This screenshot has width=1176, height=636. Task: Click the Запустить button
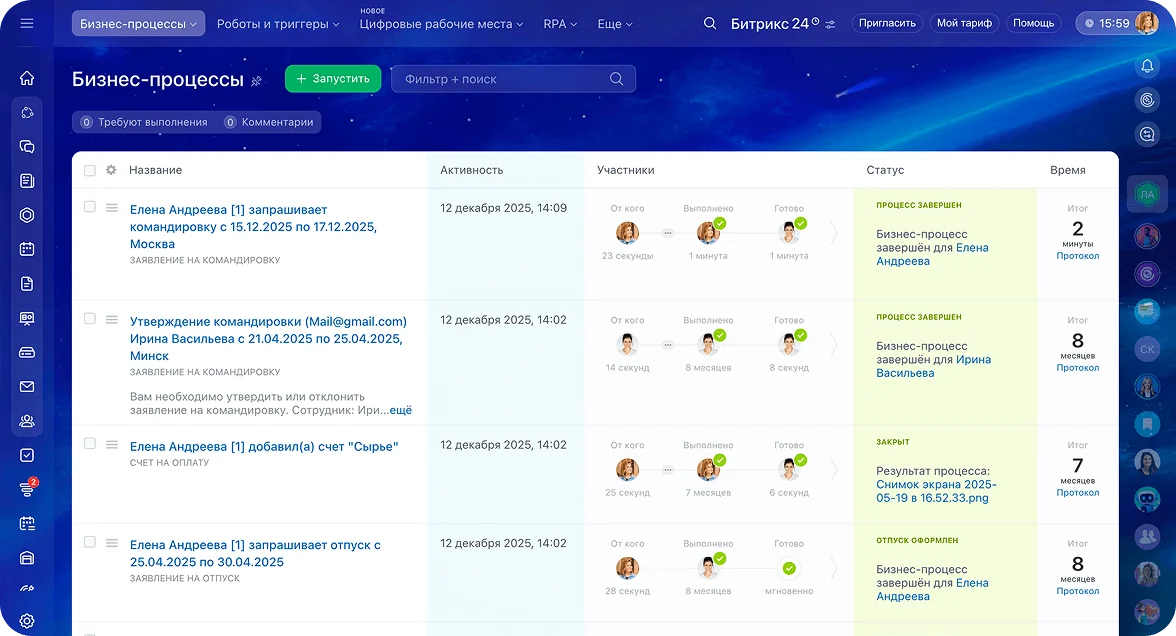pyautogui.click(x=333, y=79)
